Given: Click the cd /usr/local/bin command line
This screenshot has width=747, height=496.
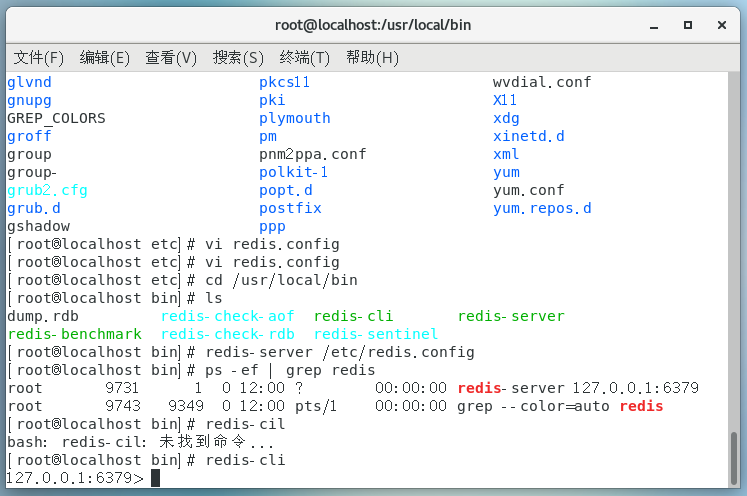Looking at the screenshot, I should 281,281.
